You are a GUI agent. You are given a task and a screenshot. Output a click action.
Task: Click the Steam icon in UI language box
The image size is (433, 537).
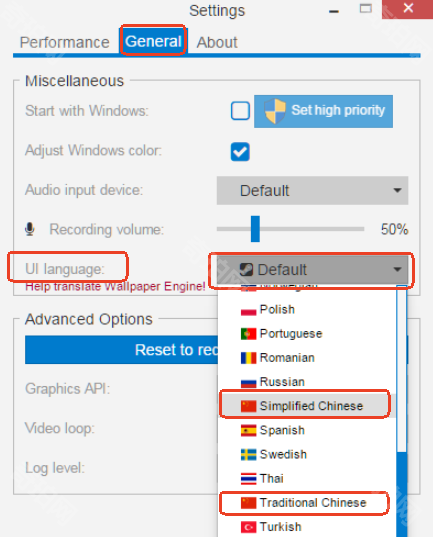click(x=246, y=270)
